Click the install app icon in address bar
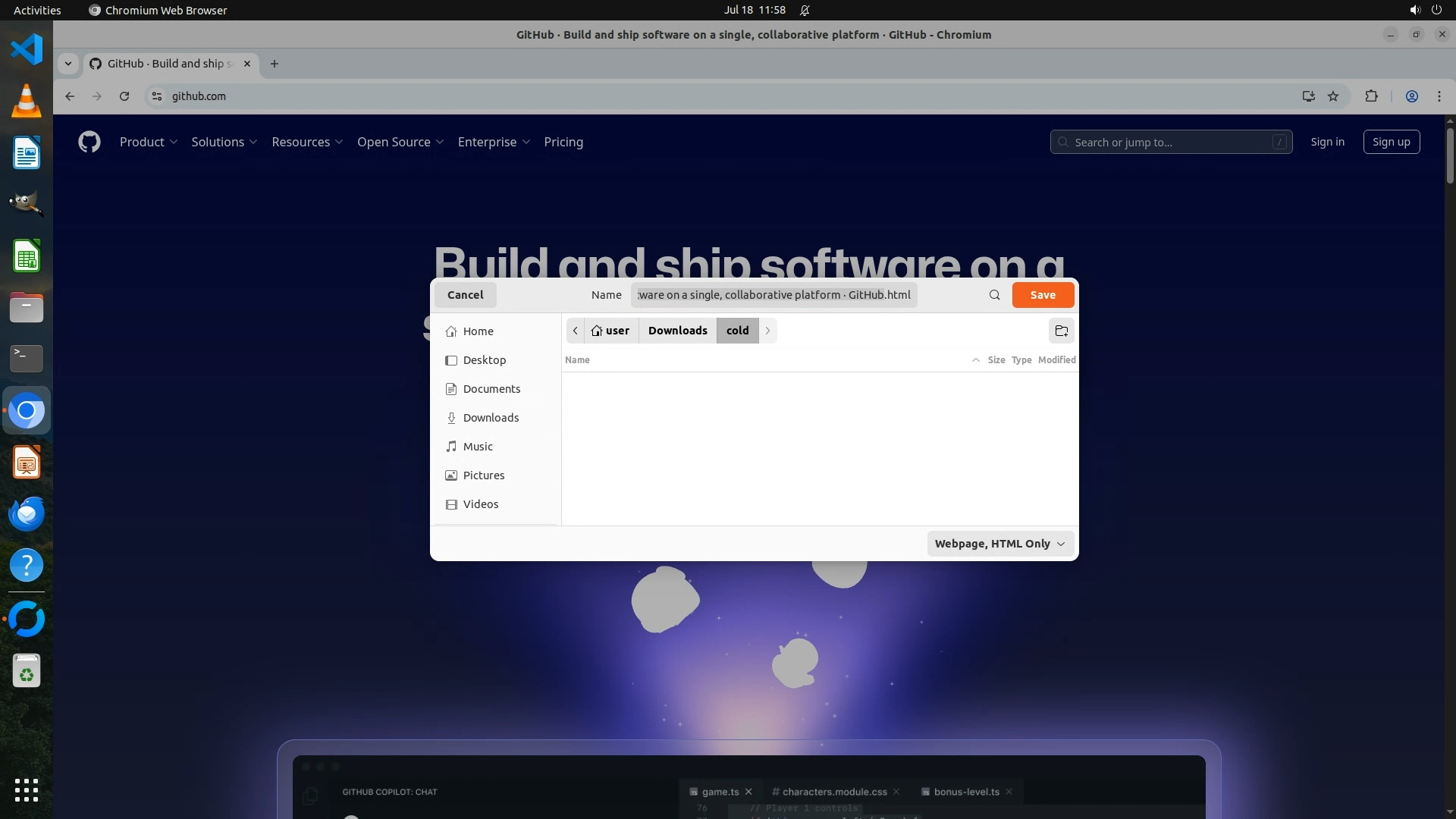1456x819 pixels. (x=1308, y=96)
